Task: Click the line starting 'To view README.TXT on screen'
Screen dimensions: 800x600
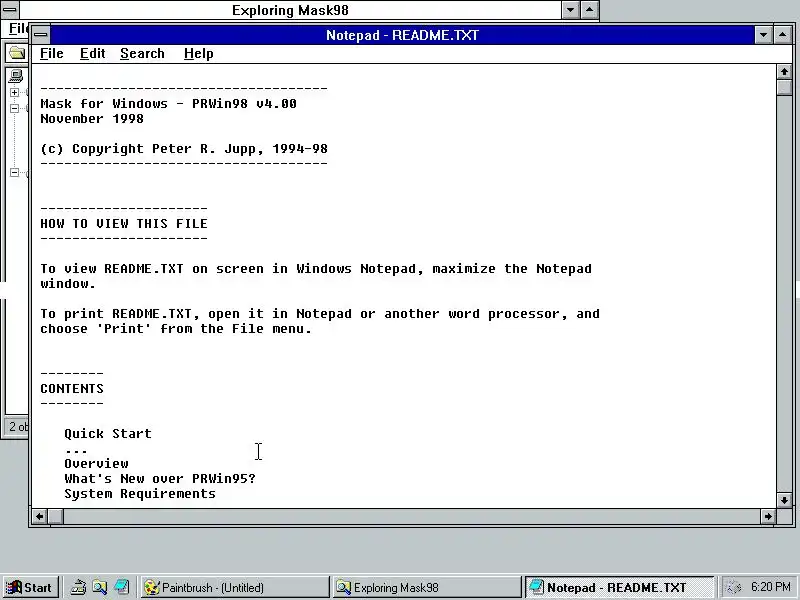Action: (x=316, y=269)
